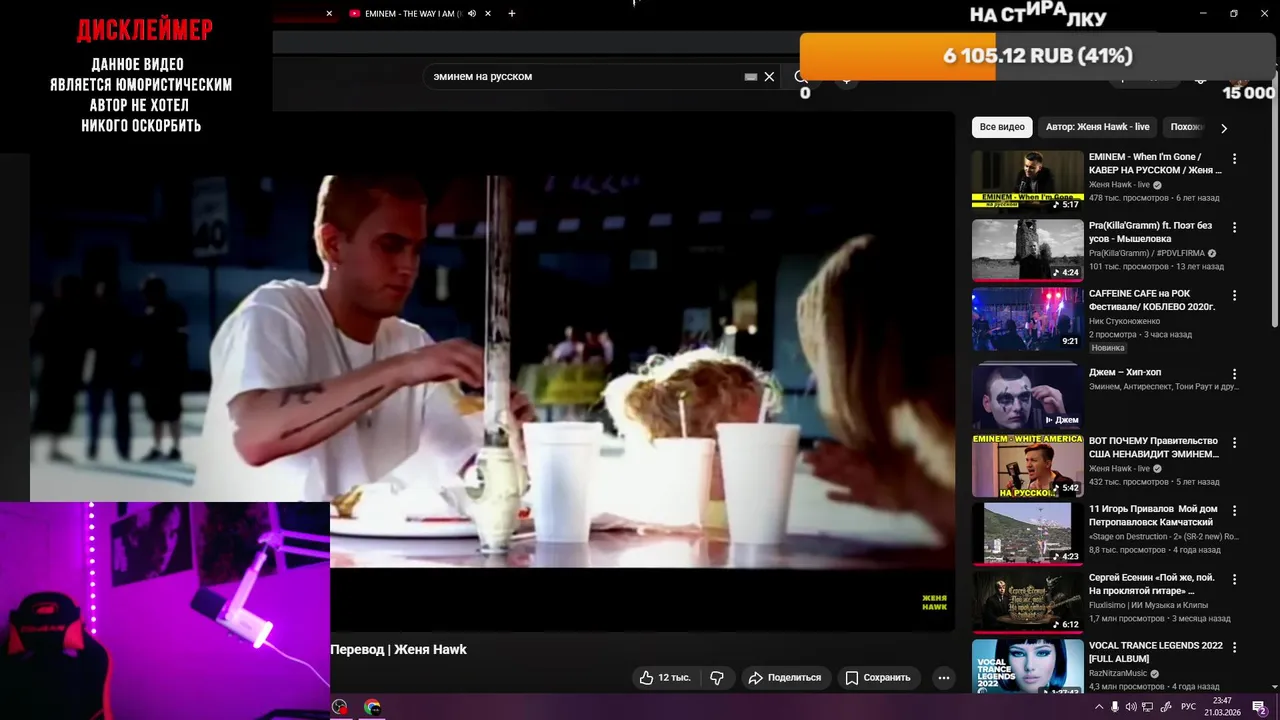1280x720 pixels.
Task: Open options for Pra(Killa'Gramm) Мышеловка video
Action: pyautogui.click(x=1234, y=227)
